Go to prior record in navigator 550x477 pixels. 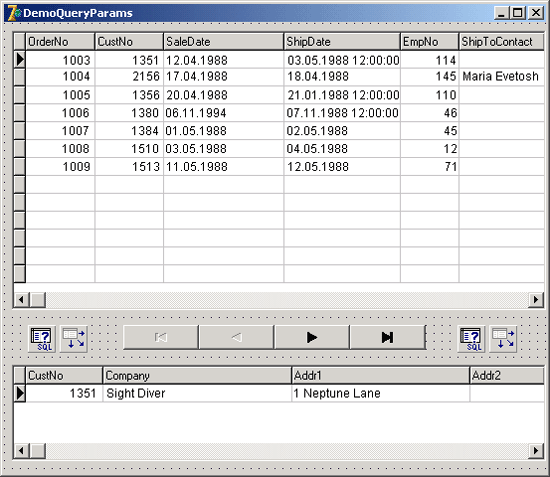[x=236, y=337]
